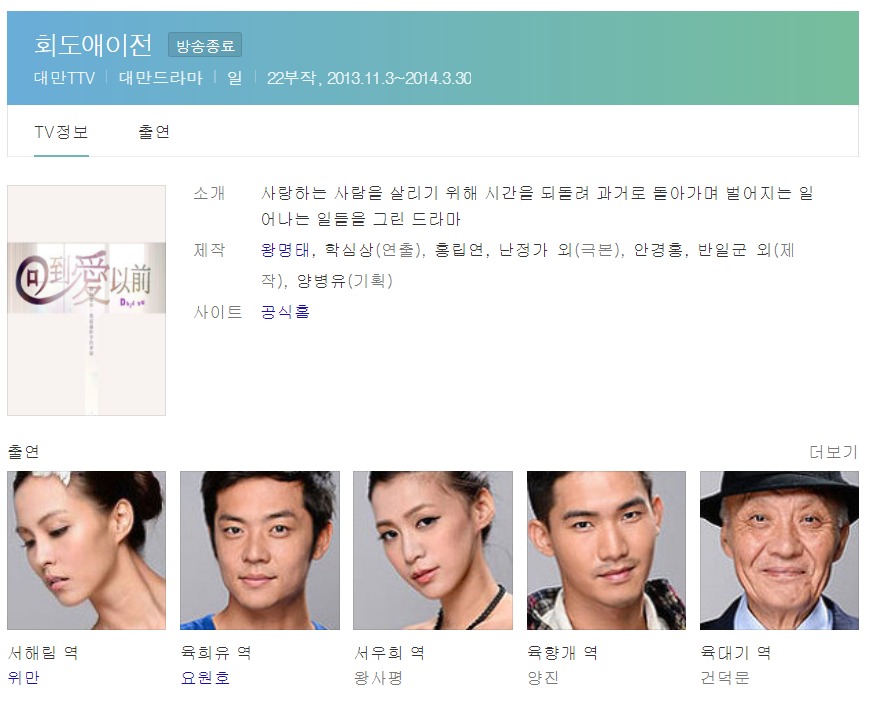Click the actor name 양진
879x706 pixels.
[543, 678]
